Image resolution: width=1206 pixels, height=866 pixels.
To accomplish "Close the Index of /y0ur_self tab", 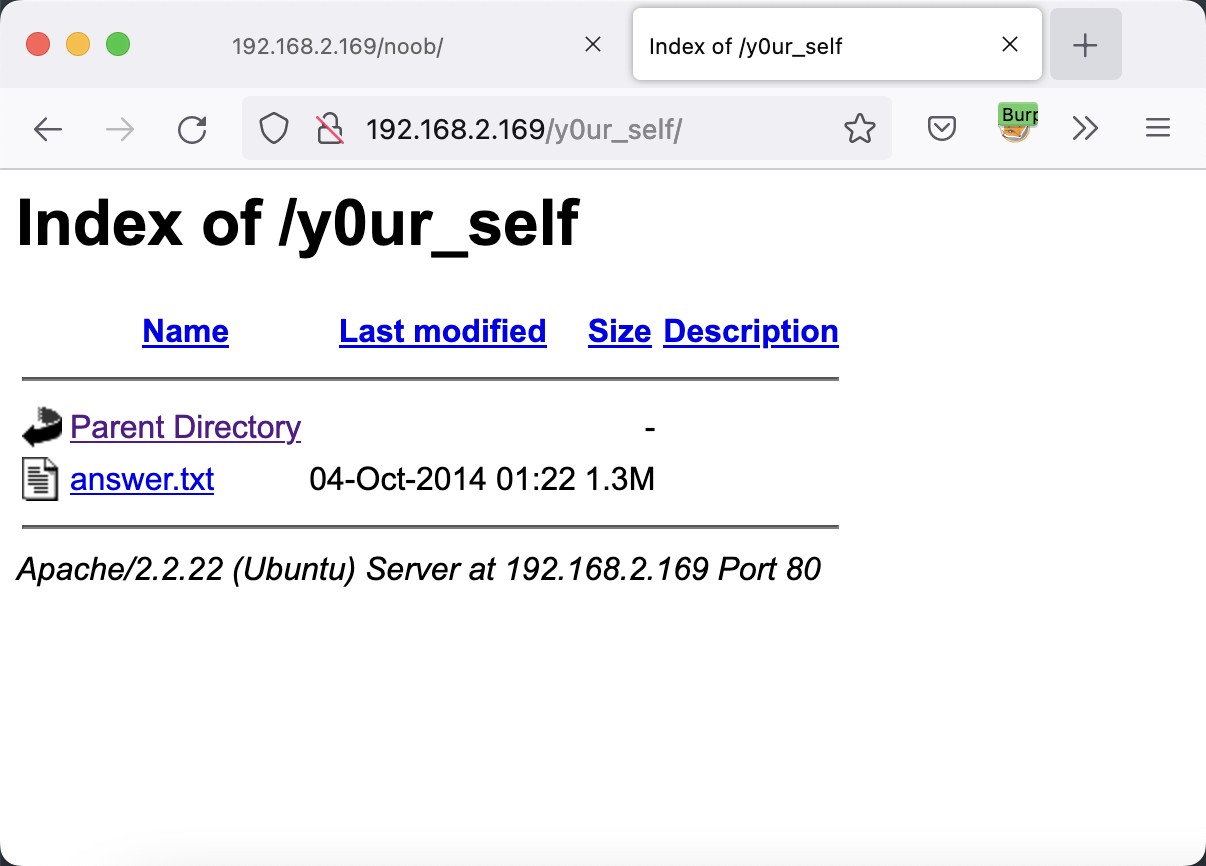I will point(1010,45).
